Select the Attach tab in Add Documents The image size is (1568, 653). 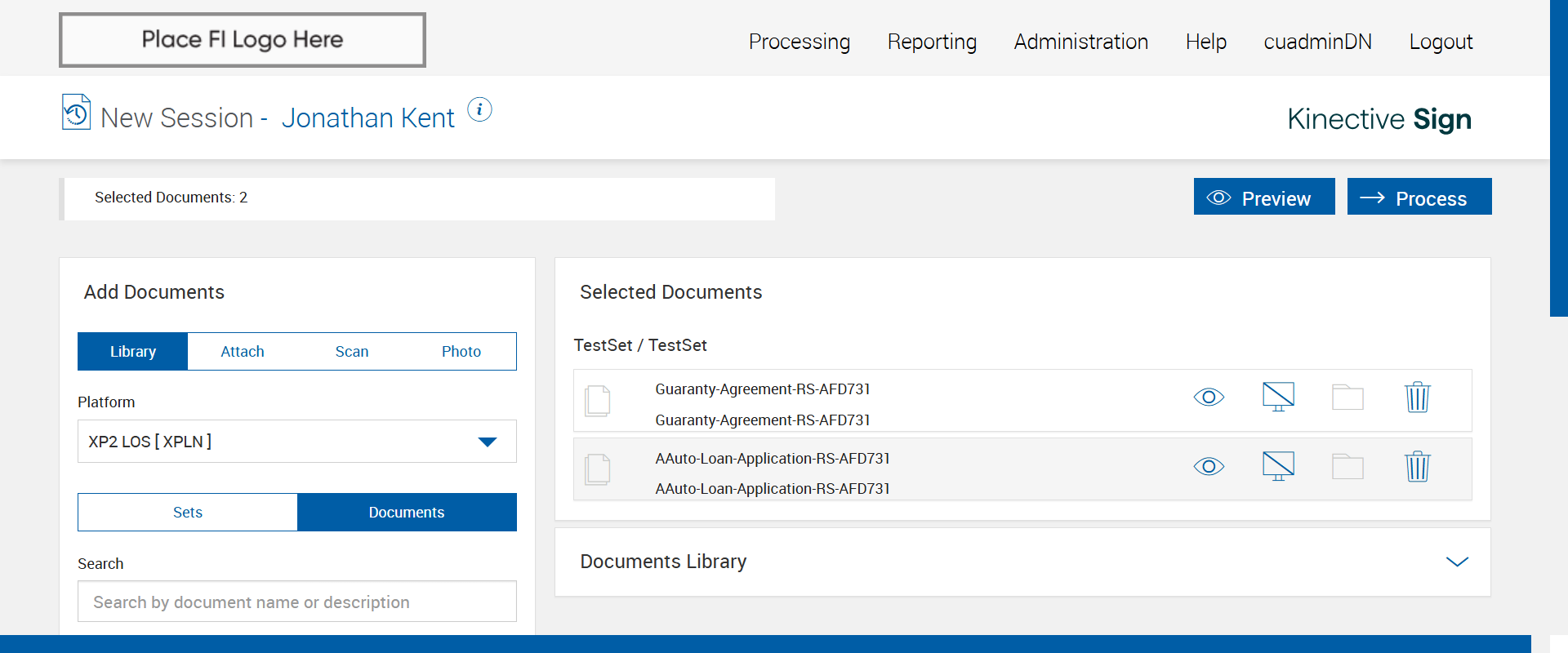243,352
